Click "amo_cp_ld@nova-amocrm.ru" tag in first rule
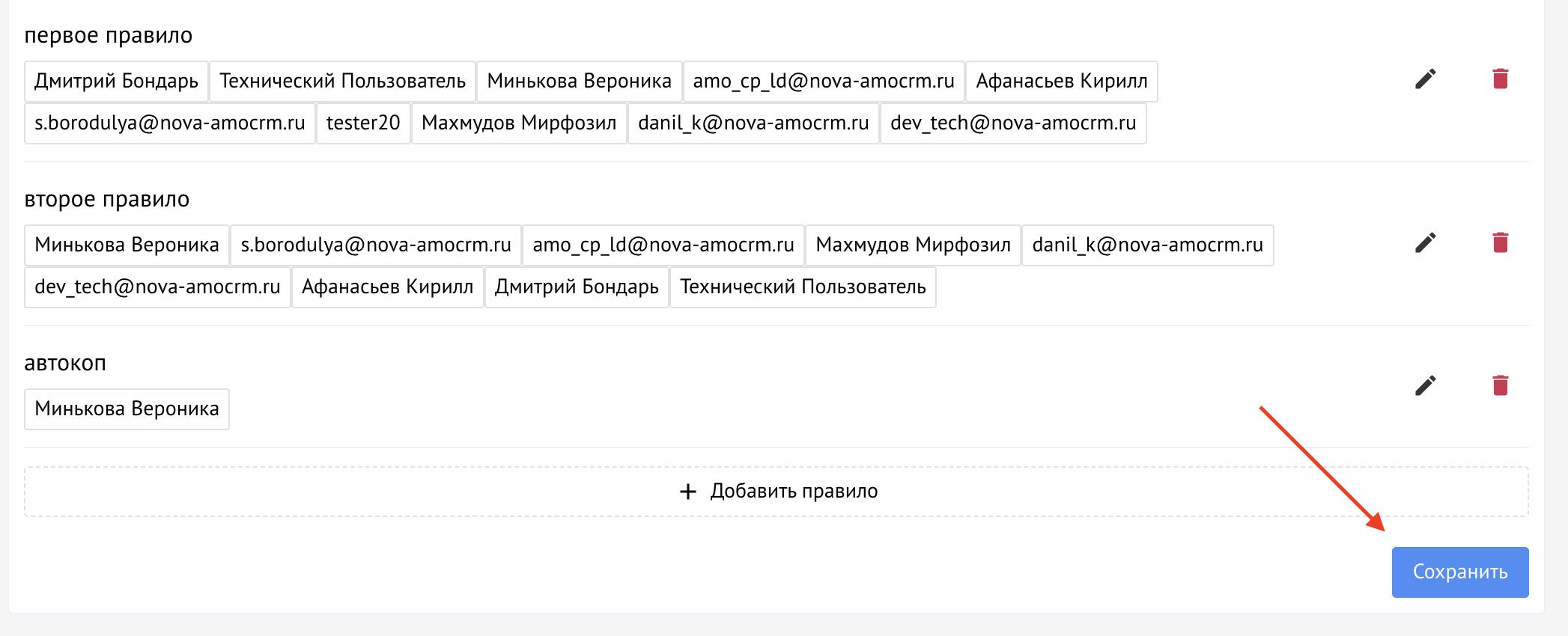 [823, 82]
